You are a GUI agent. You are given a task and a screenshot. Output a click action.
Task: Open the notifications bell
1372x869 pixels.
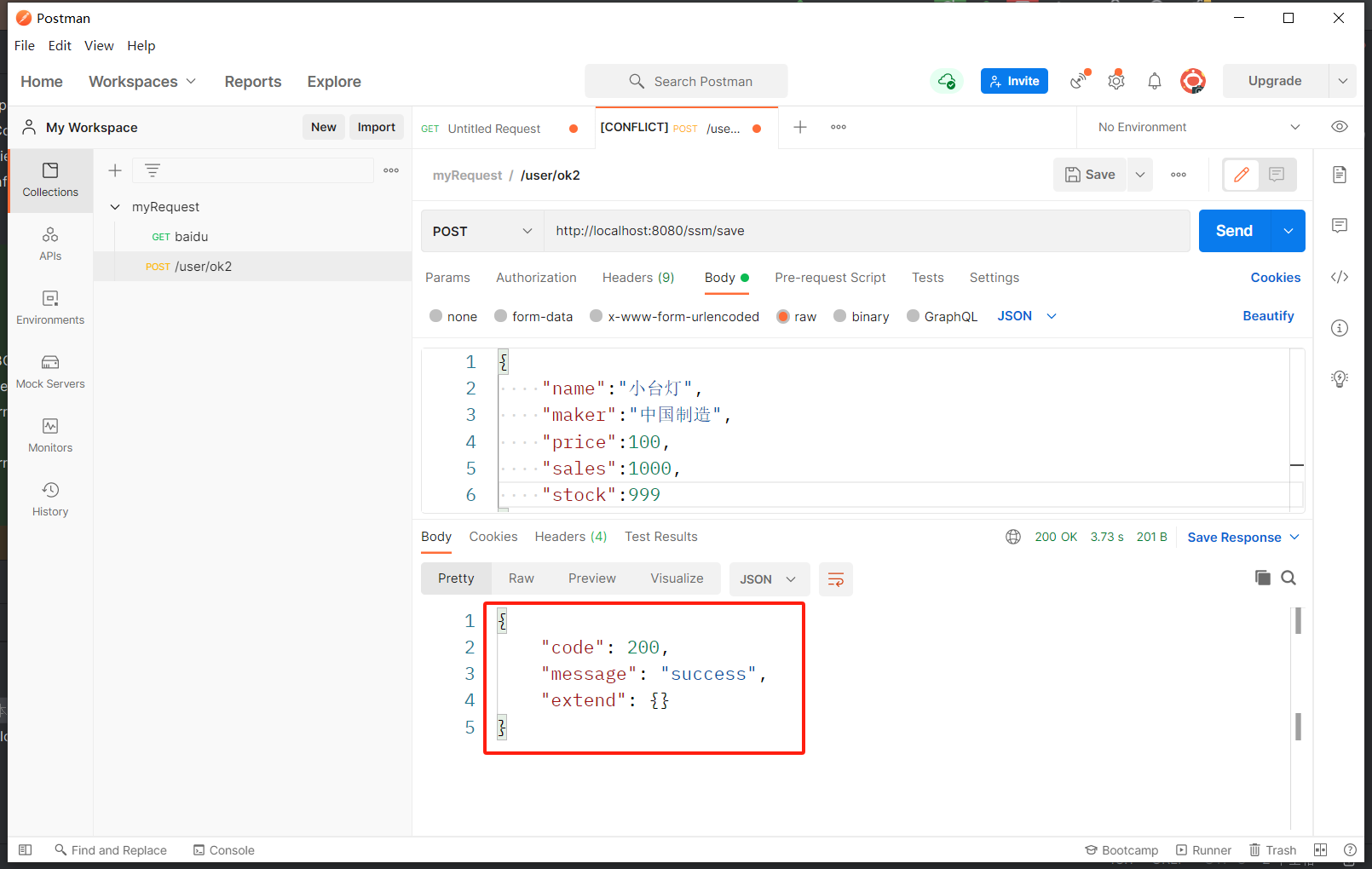tap(1155, 81)
